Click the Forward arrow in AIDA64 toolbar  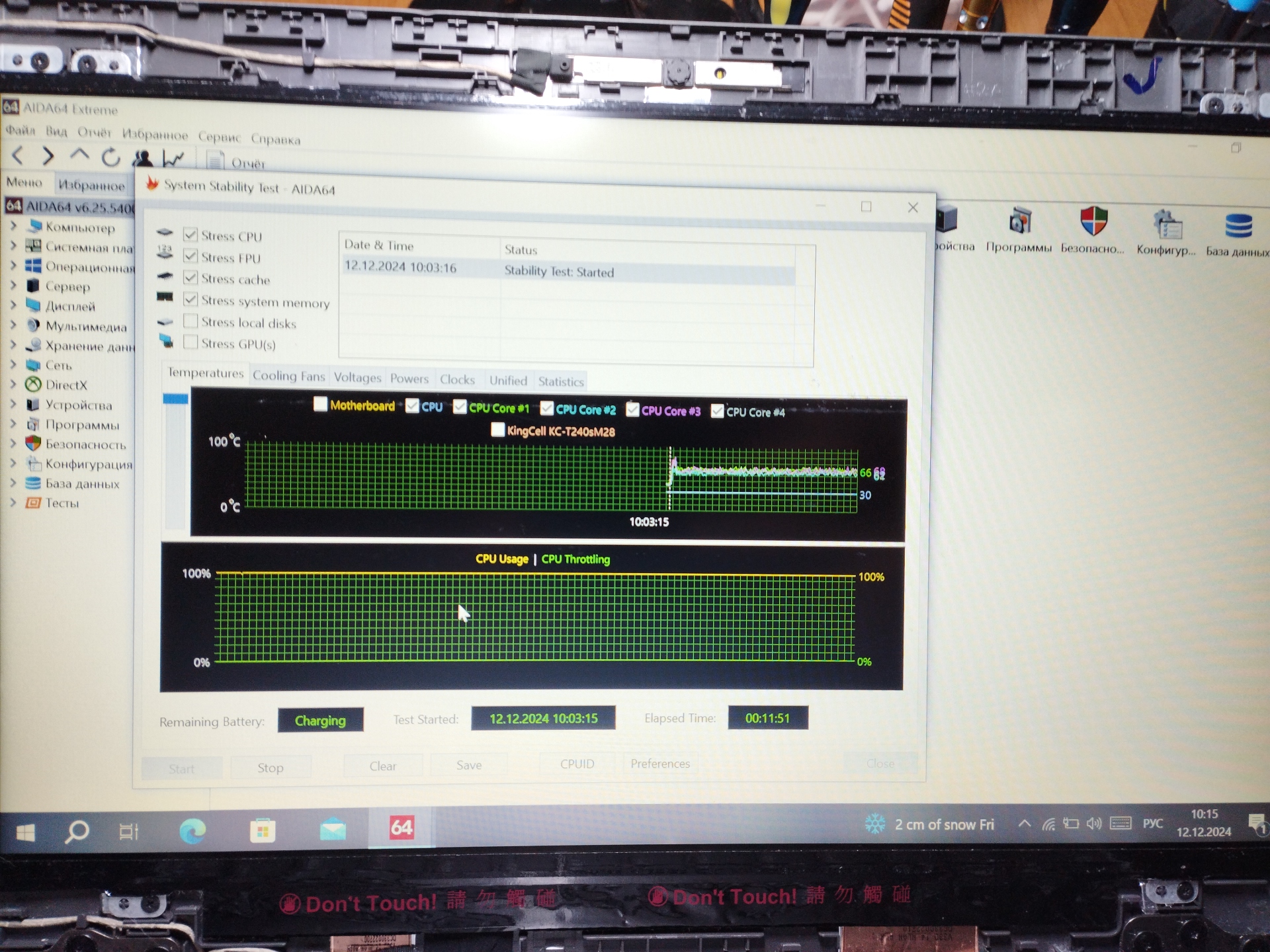coord(48,156)
